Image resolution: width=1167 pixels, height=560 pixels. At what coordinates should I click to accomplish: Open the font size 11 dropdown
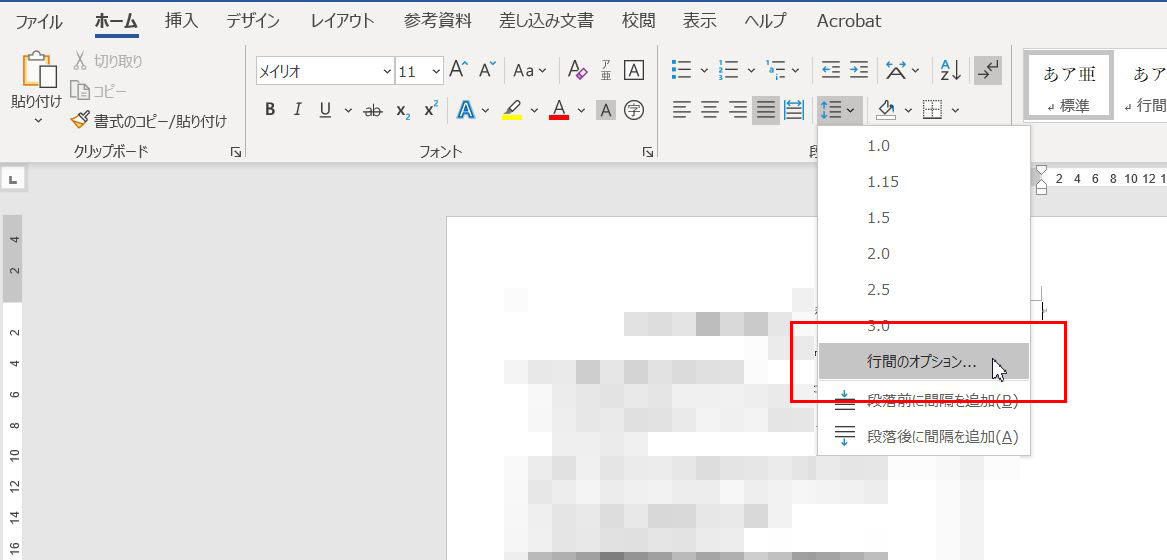435,72
